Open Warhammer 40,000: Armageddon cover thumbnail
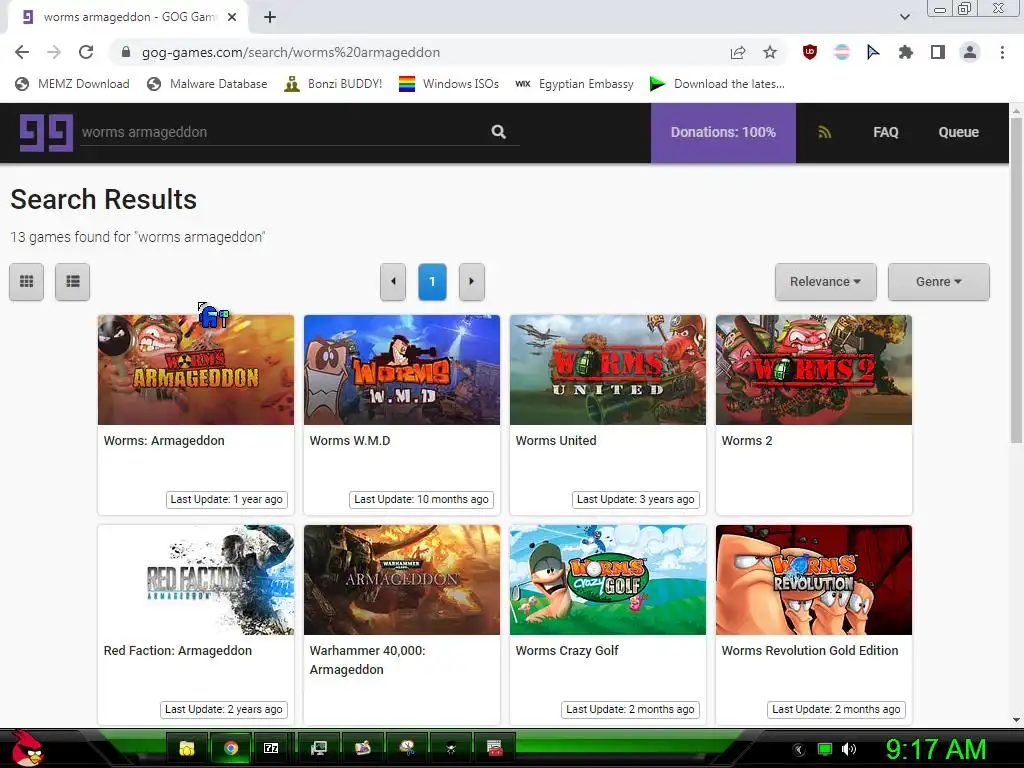1024x768 pixels. click(x=402, y=580)
